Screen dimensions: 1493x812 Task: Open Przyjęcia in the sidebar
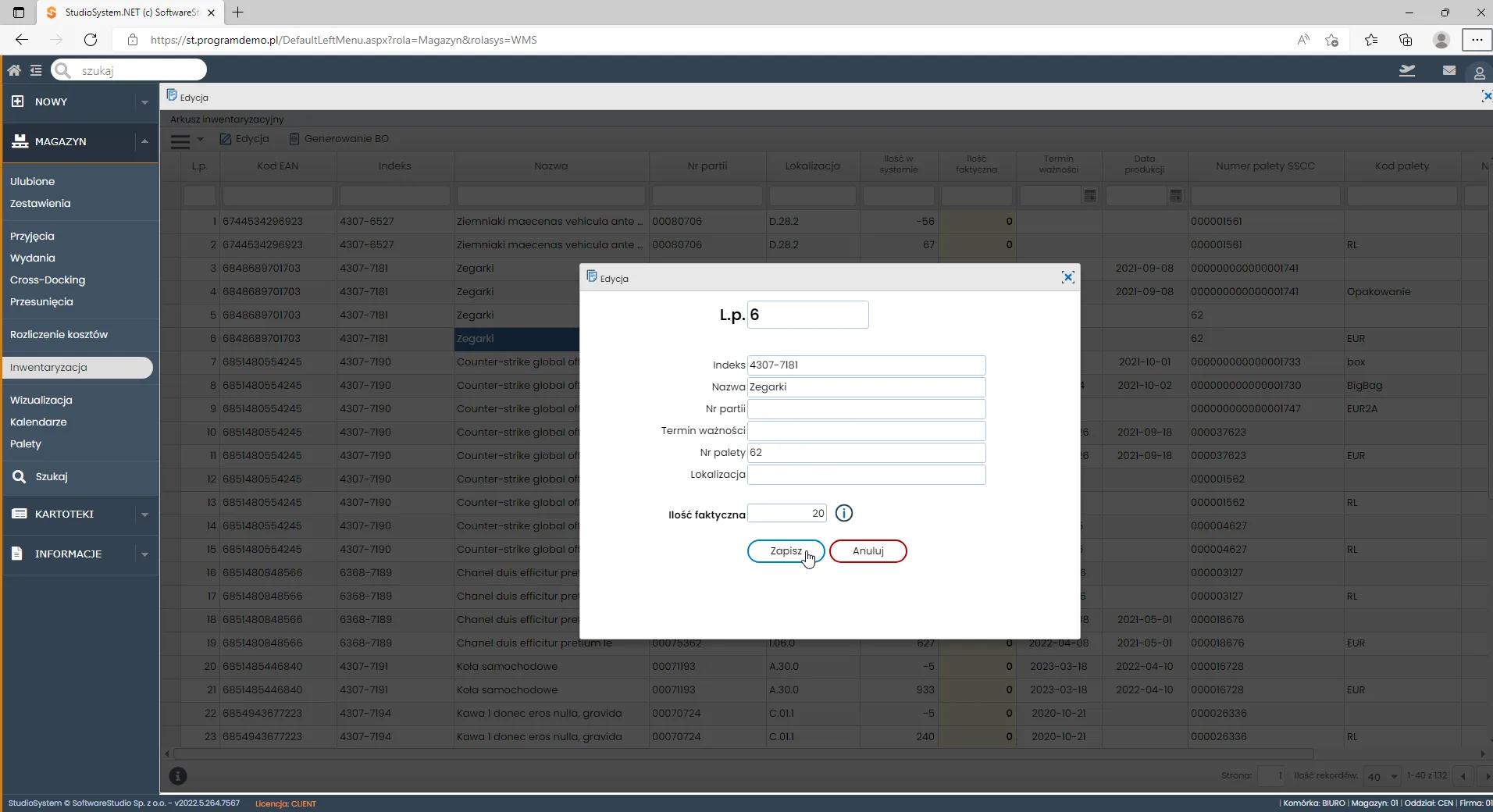tap(32, 236)
